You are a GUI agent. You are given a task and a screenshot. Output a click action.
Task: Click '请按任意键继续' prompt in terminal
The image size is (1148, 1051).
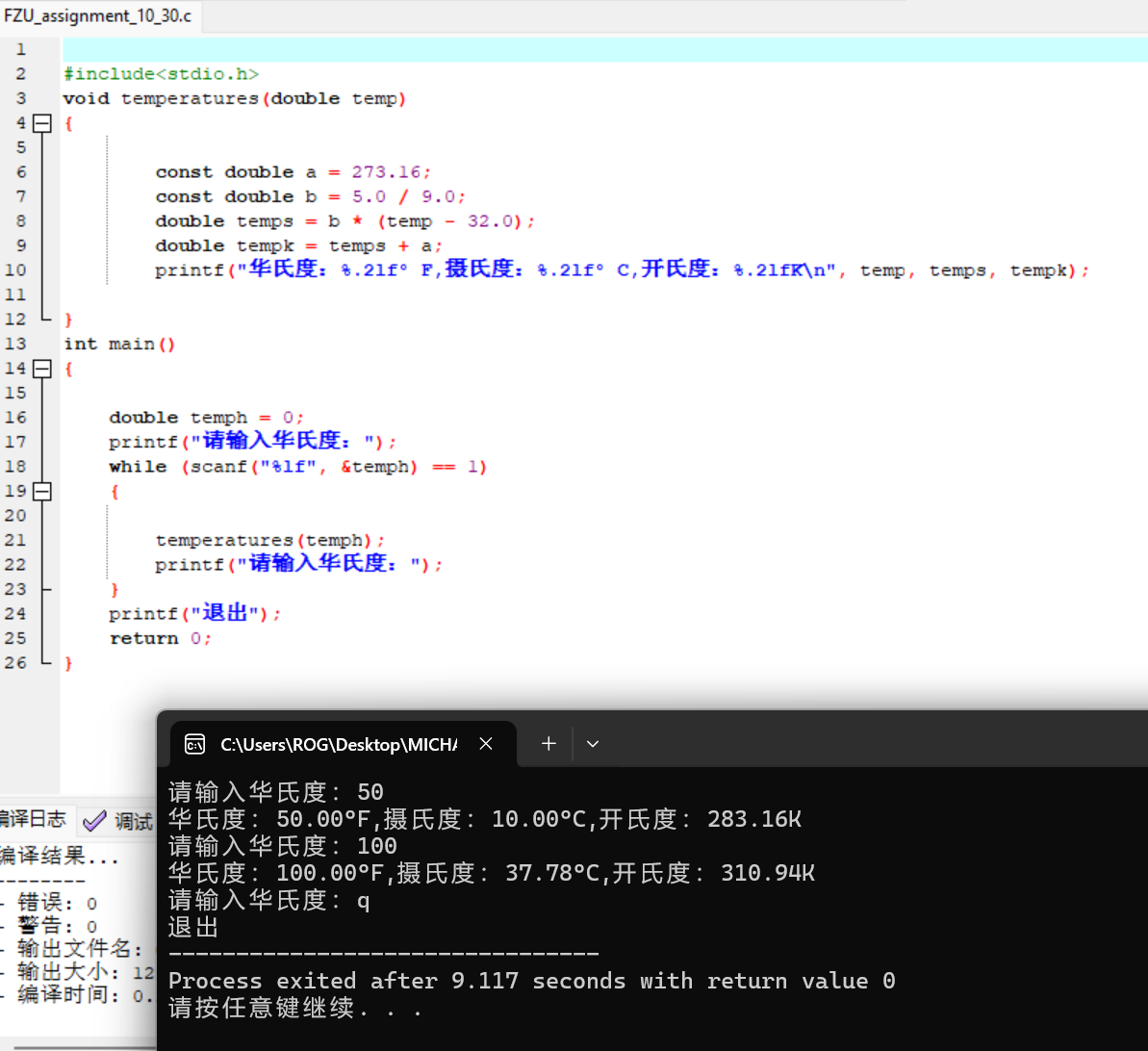[295, 1008]
